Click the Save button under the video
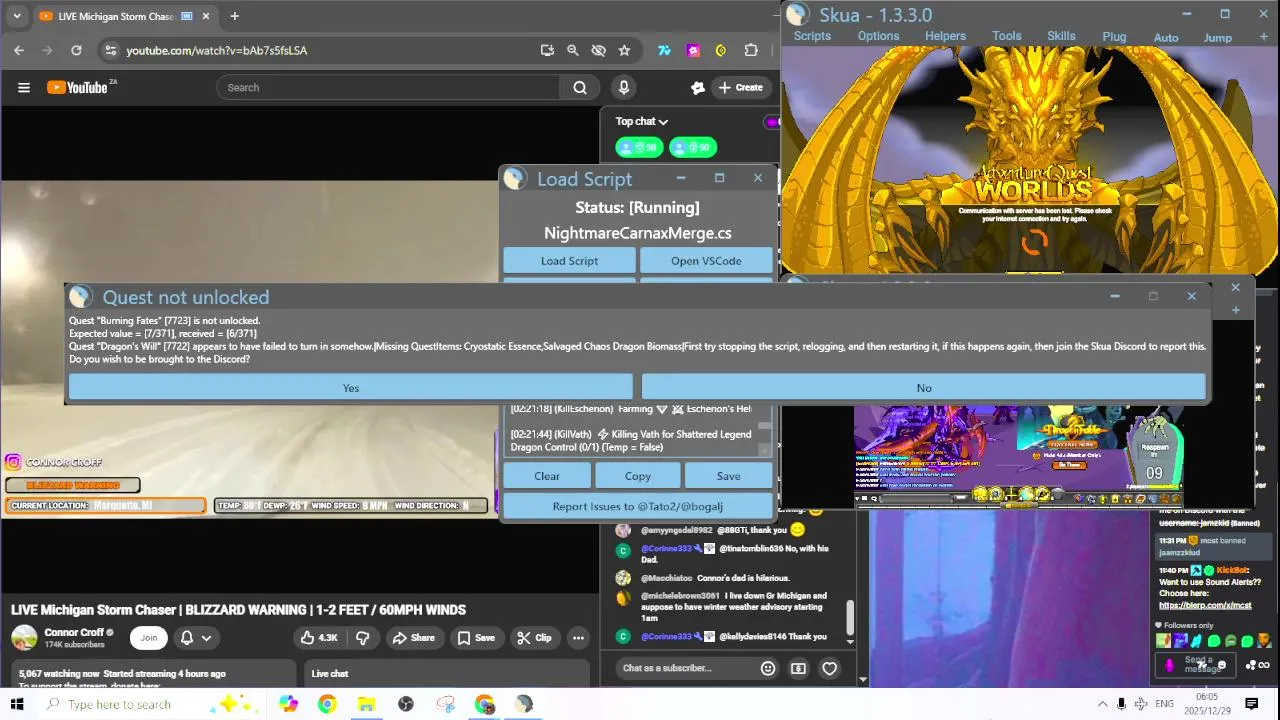 (x=476, y=637)
